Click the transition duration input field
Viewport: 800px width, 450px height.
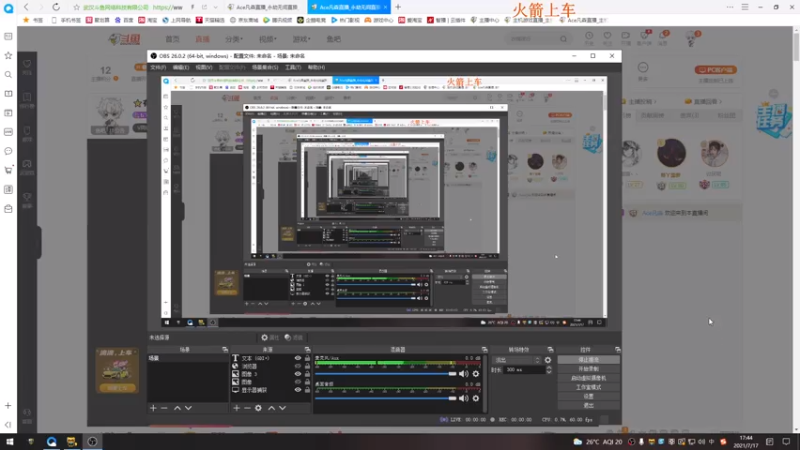pos(523,370)
